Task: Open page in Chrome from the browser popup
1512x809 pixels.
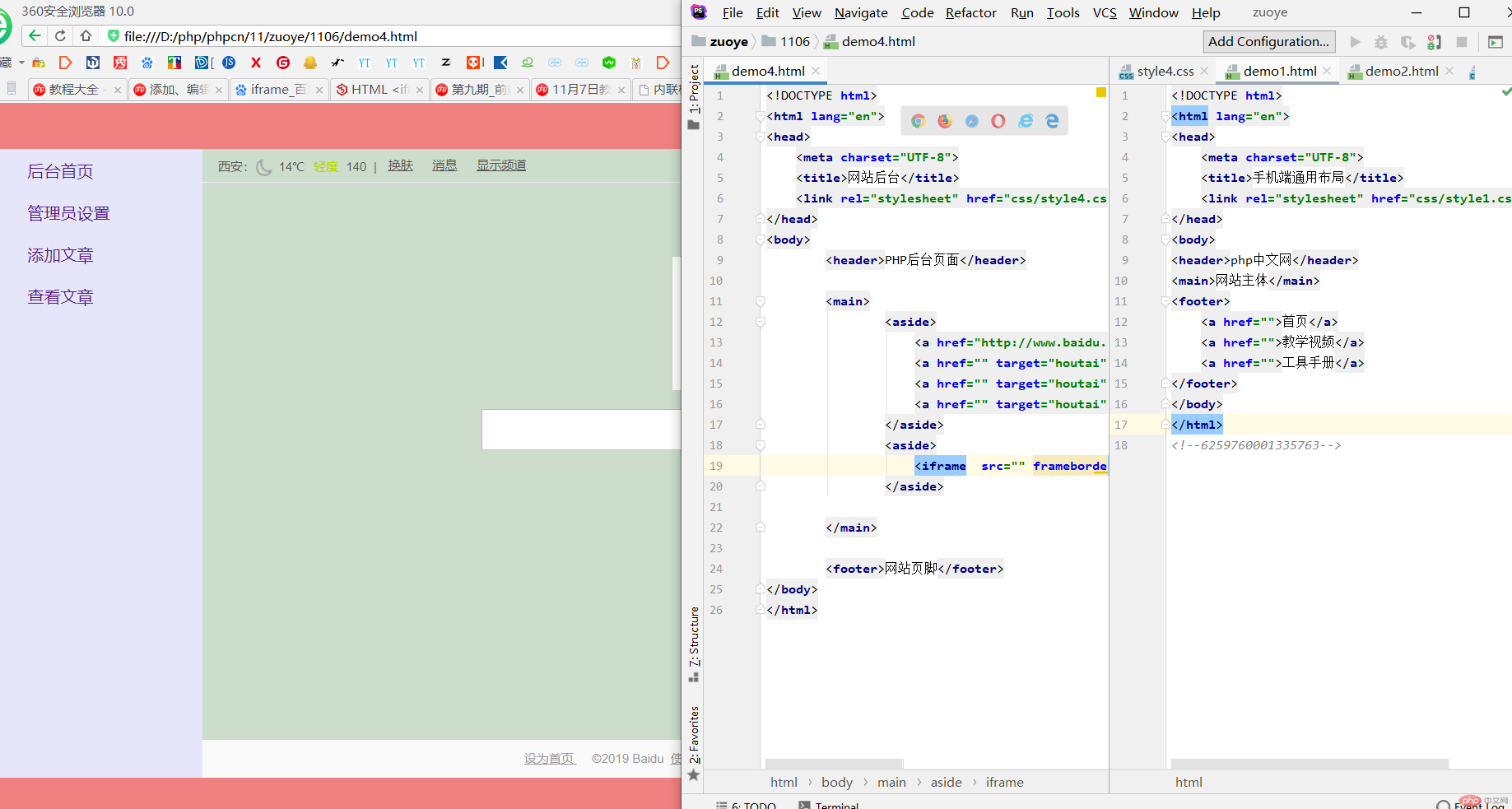Action: (918, 121)
